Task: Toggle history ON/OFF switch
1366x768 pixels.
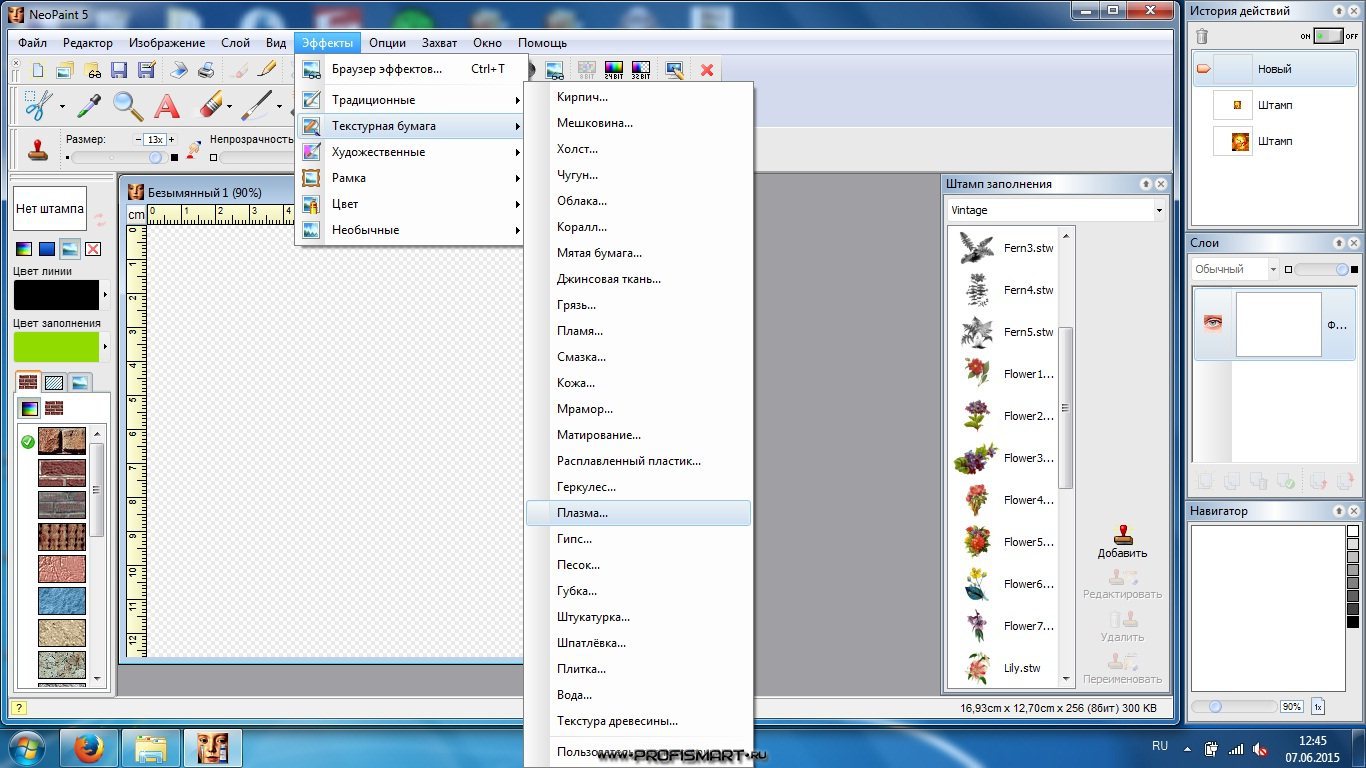Action: [x=1328, y=36]
